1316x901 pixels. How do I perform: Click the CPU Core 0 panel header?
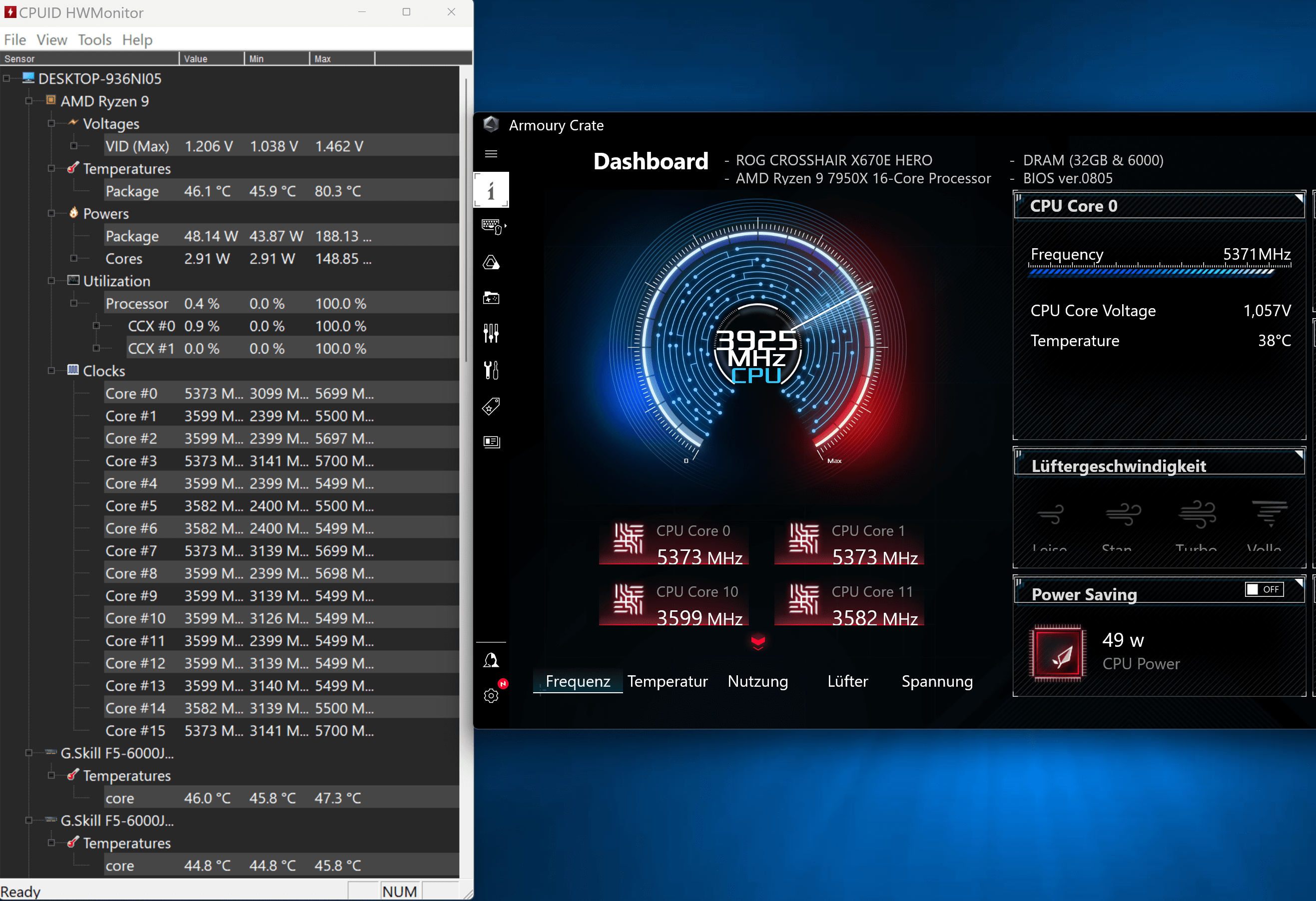pyautogui.click(x=1159, y=205)
